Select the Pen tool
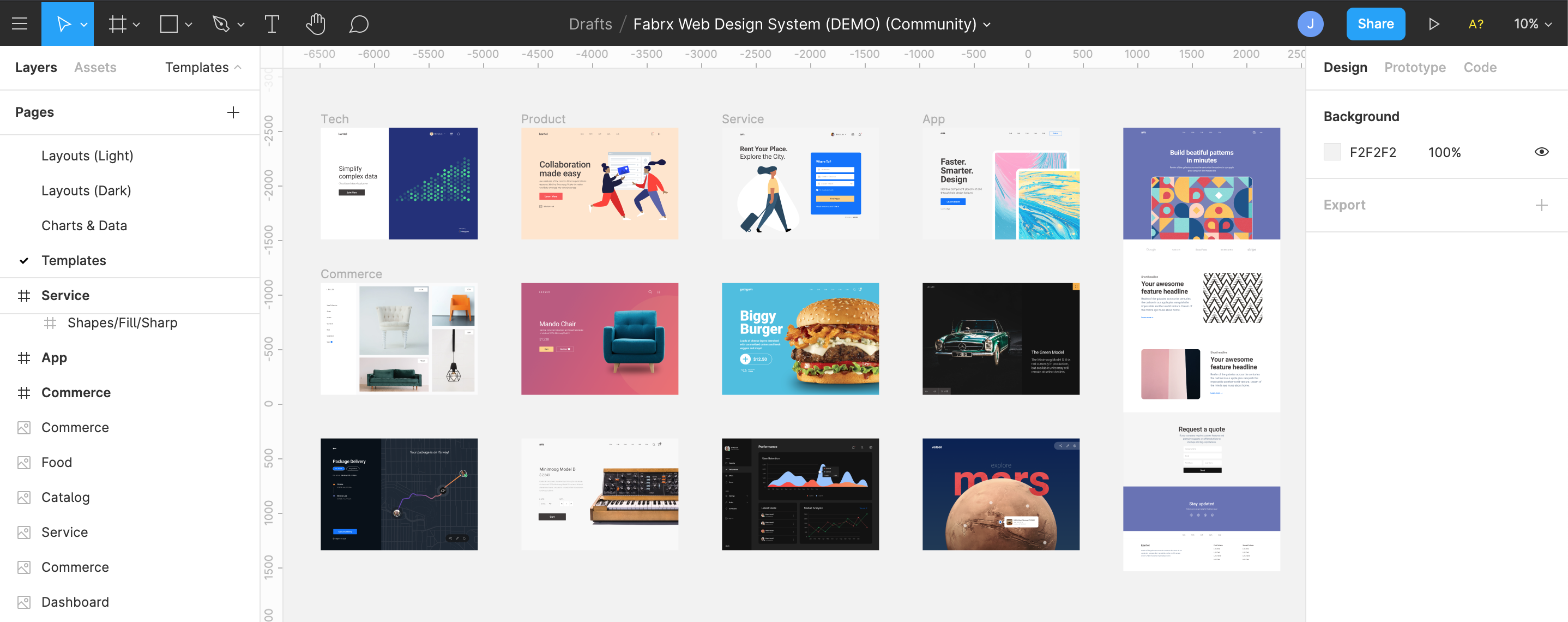This screenshot has height=622, width=1568. (x=221, y=24)
